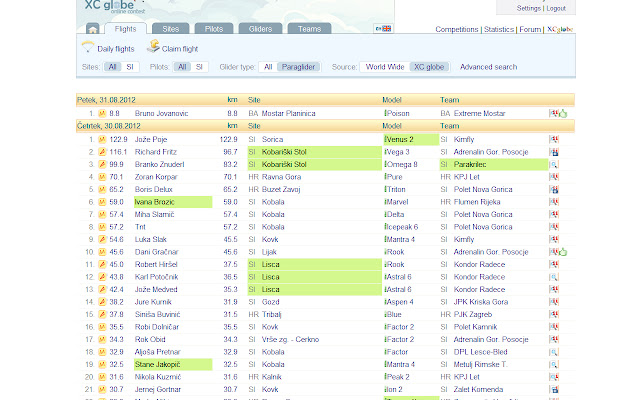The height and width of the screenshot is (400, 640).
Task: Click map icon in Tnt row
Action: point(554,227)
